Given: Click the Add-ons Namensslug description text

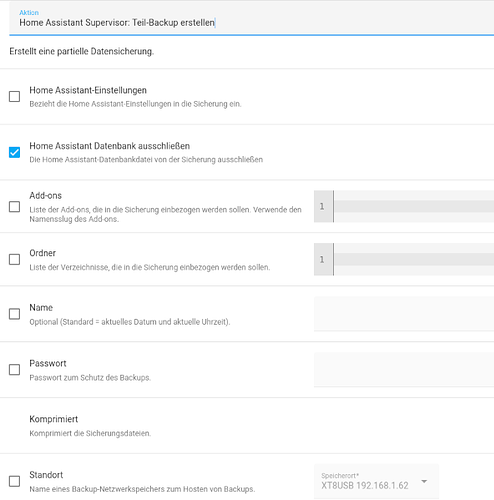Looking at the screenshot, I should [165, 214].
